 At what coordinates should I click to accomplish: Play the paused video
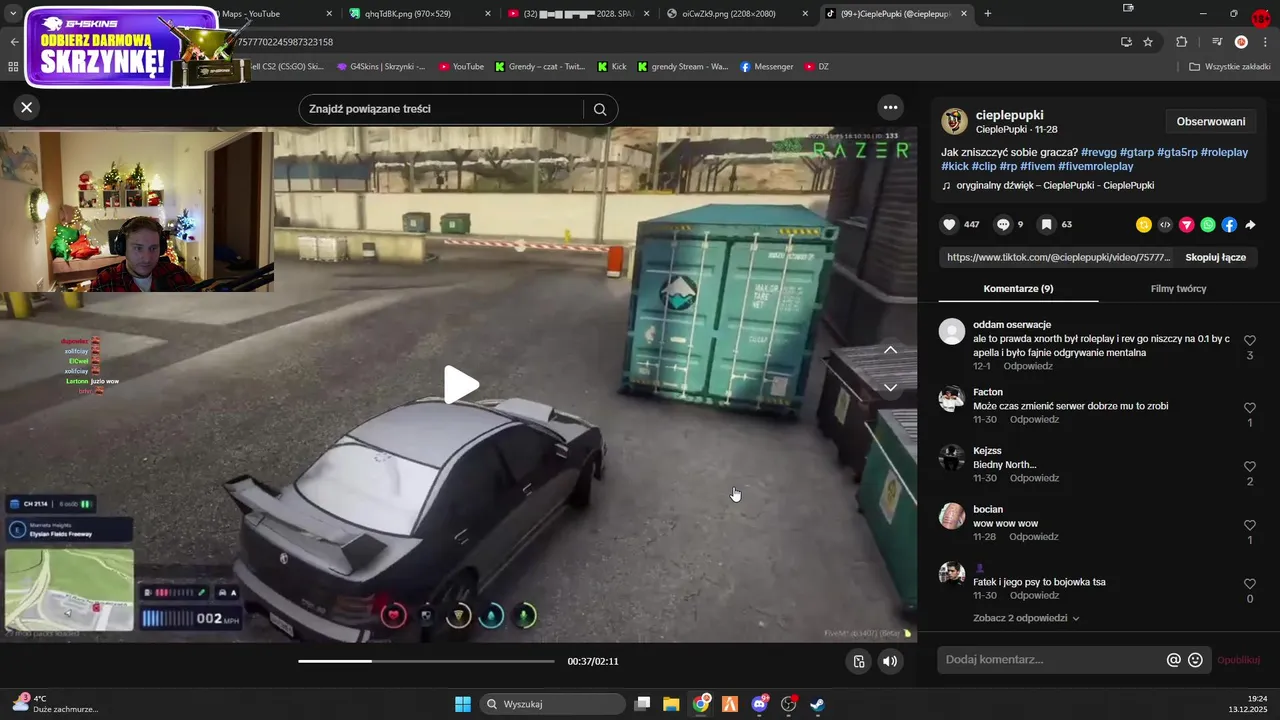tap(460, 385)
